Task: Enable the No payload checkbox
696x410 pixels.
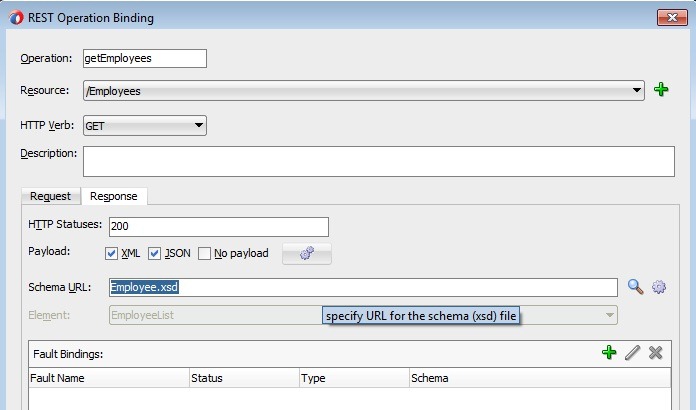Action: click(x=204, y=254)
